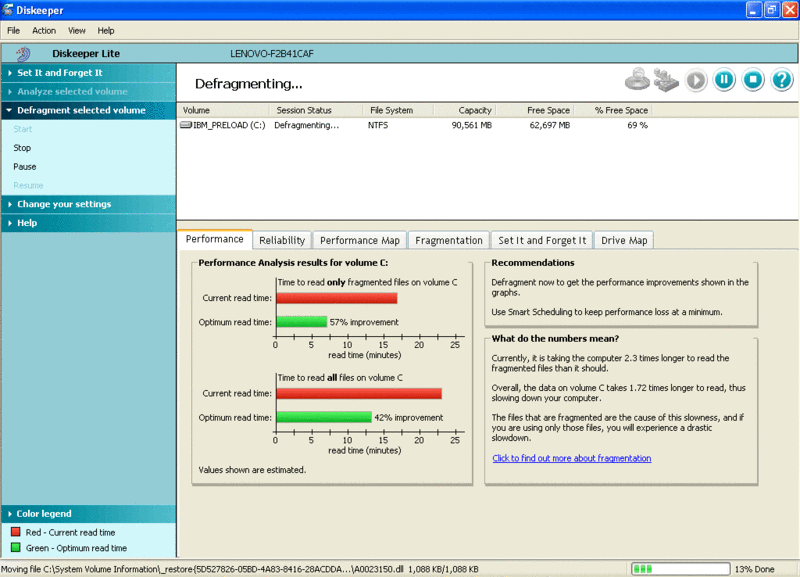Click the Free Space column header
The width and height of the screenshot is (800, 577).
click(x=535, y=110)
